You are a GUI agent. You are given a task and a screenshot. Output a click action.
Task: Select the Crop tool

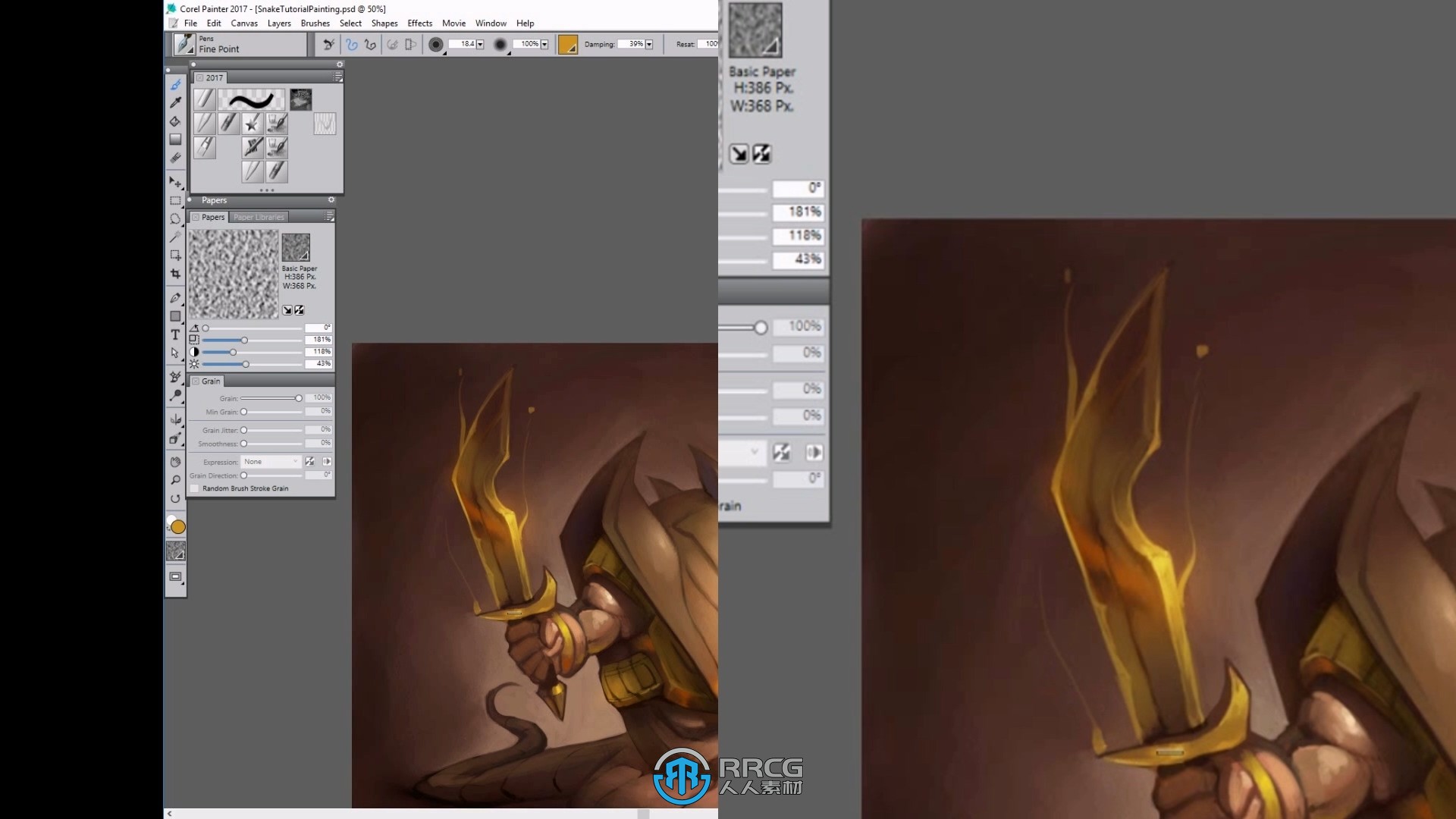coord(176,274)
